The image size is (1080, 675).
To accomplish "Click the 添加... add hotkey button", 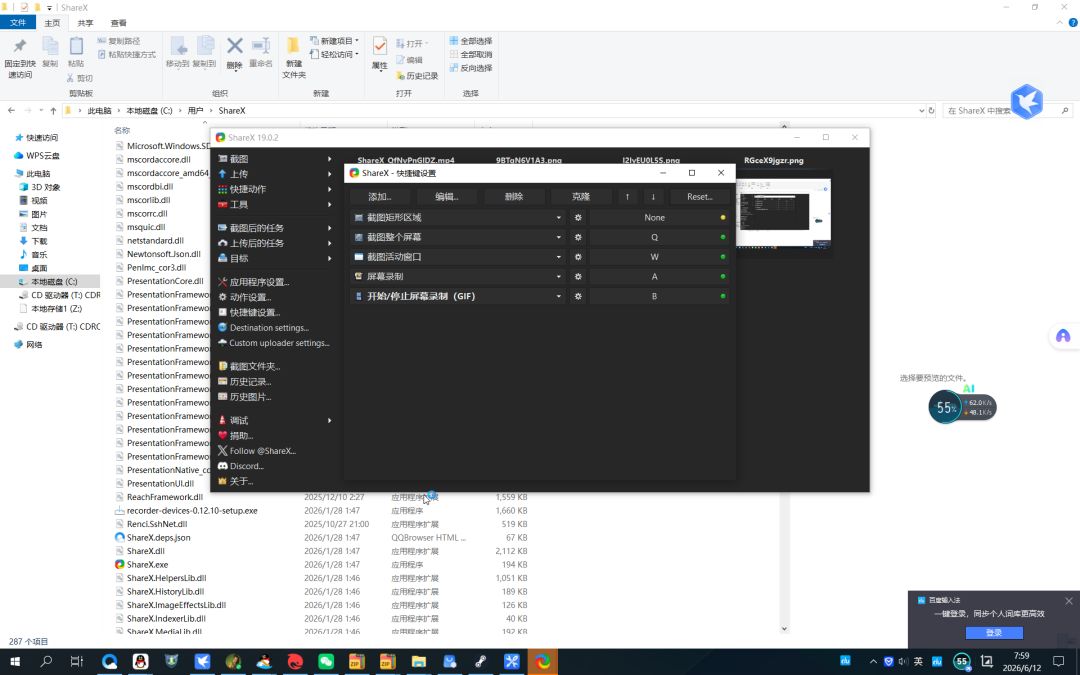I will click(380, 196).
